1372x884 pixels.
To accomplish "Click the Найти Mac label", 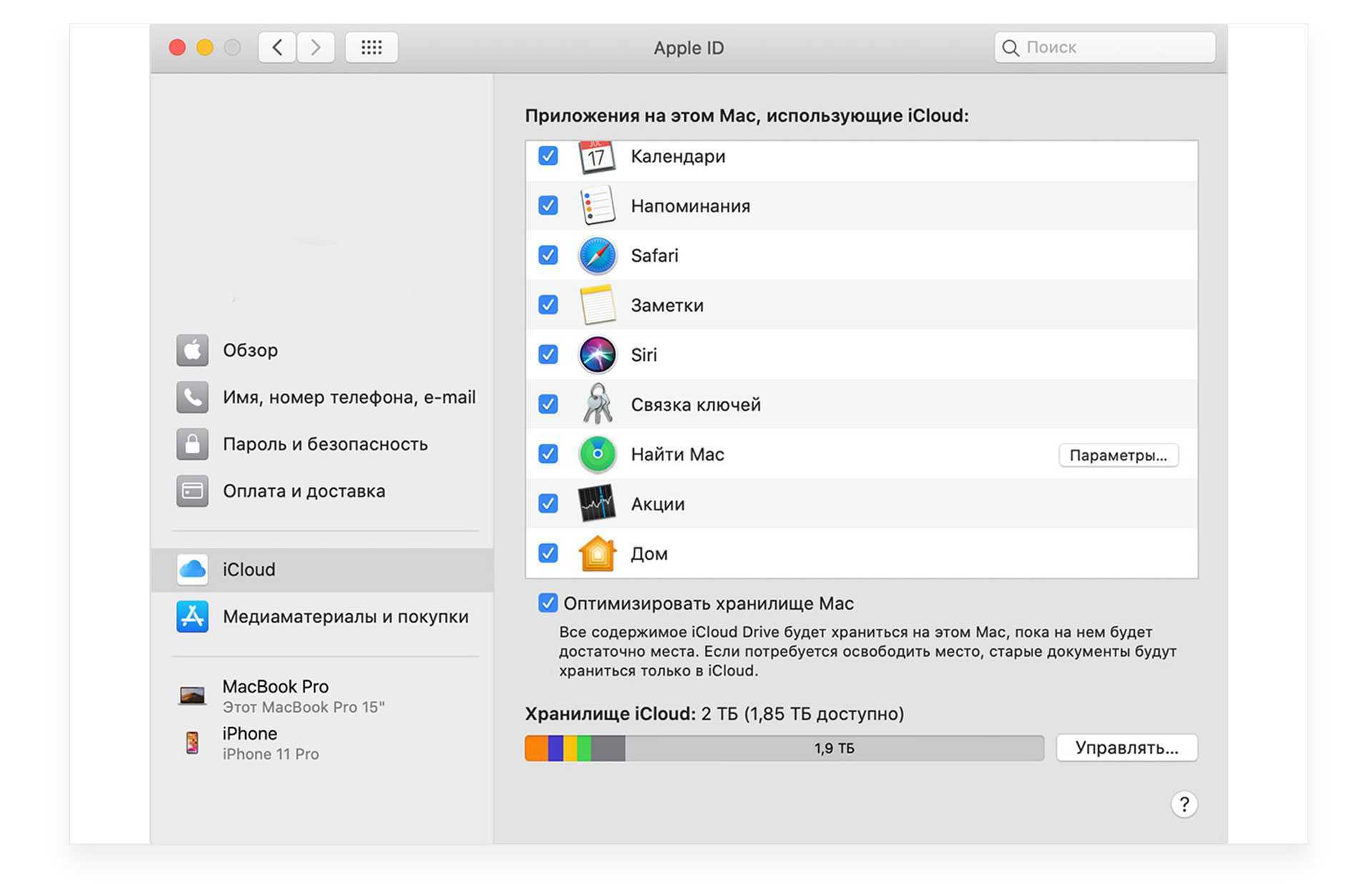I will click(677, 455).
